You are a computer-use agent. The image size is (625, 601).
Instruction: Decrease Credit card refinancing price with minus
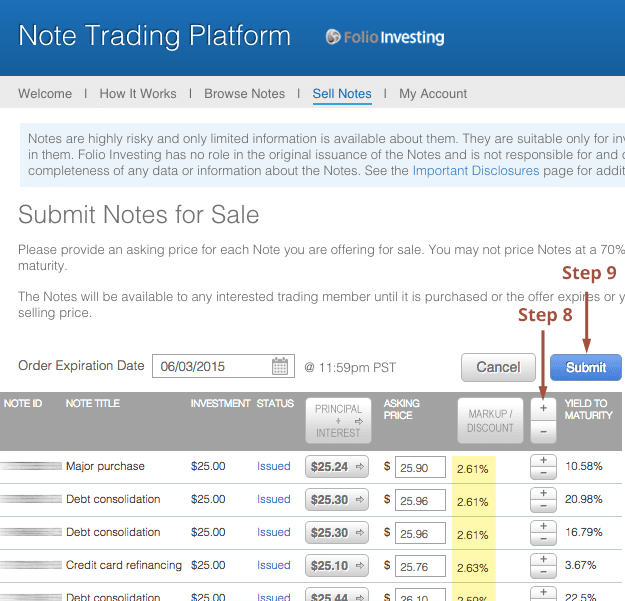click(543, 572)
